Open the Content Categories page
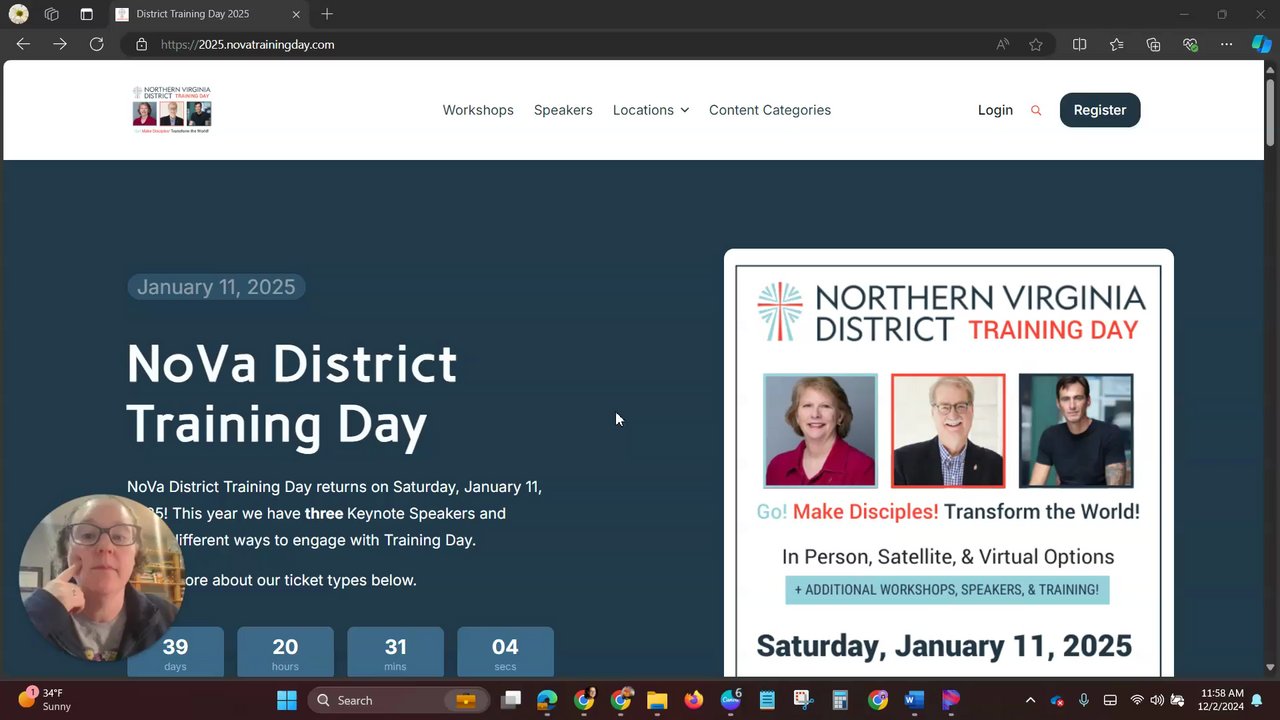 coord(770,110)
